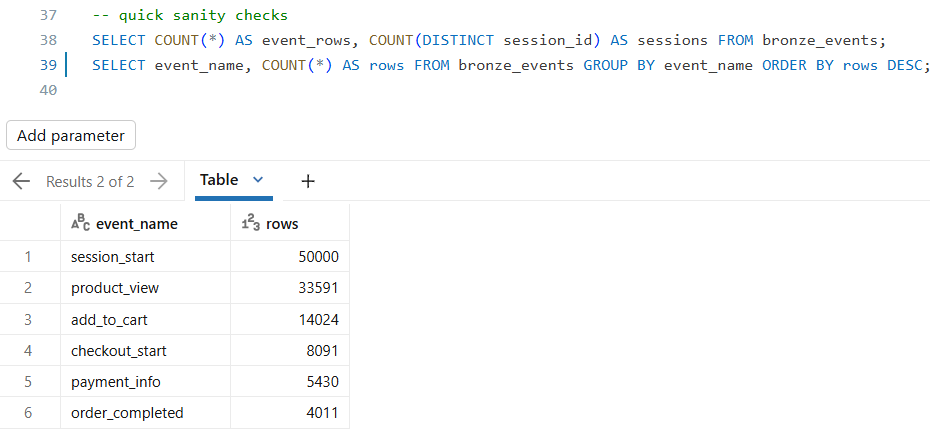Click the 50000 rows value
The height and width of the screenshot is (432, 930).
[x=319, y=256]
